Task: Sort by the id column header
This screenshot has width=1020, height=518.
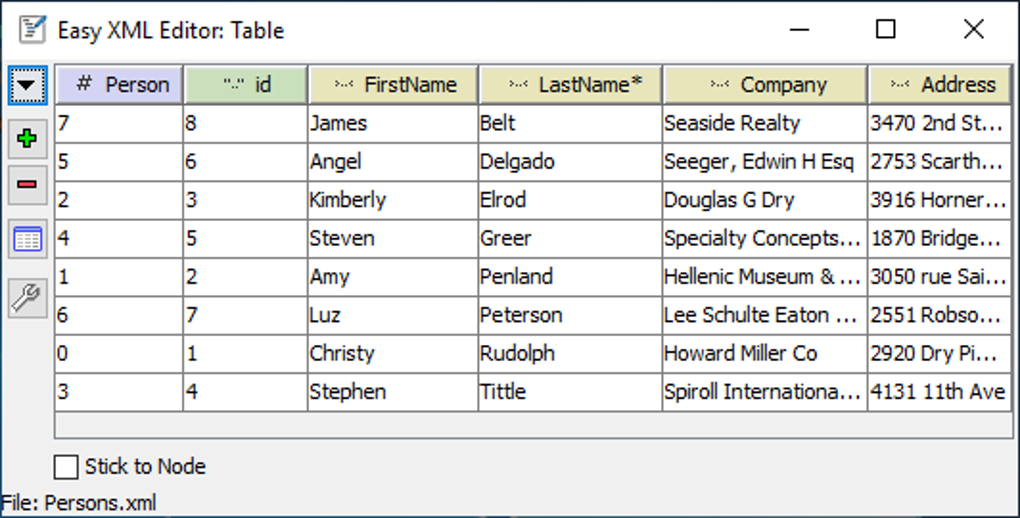Action: [245, 85]
